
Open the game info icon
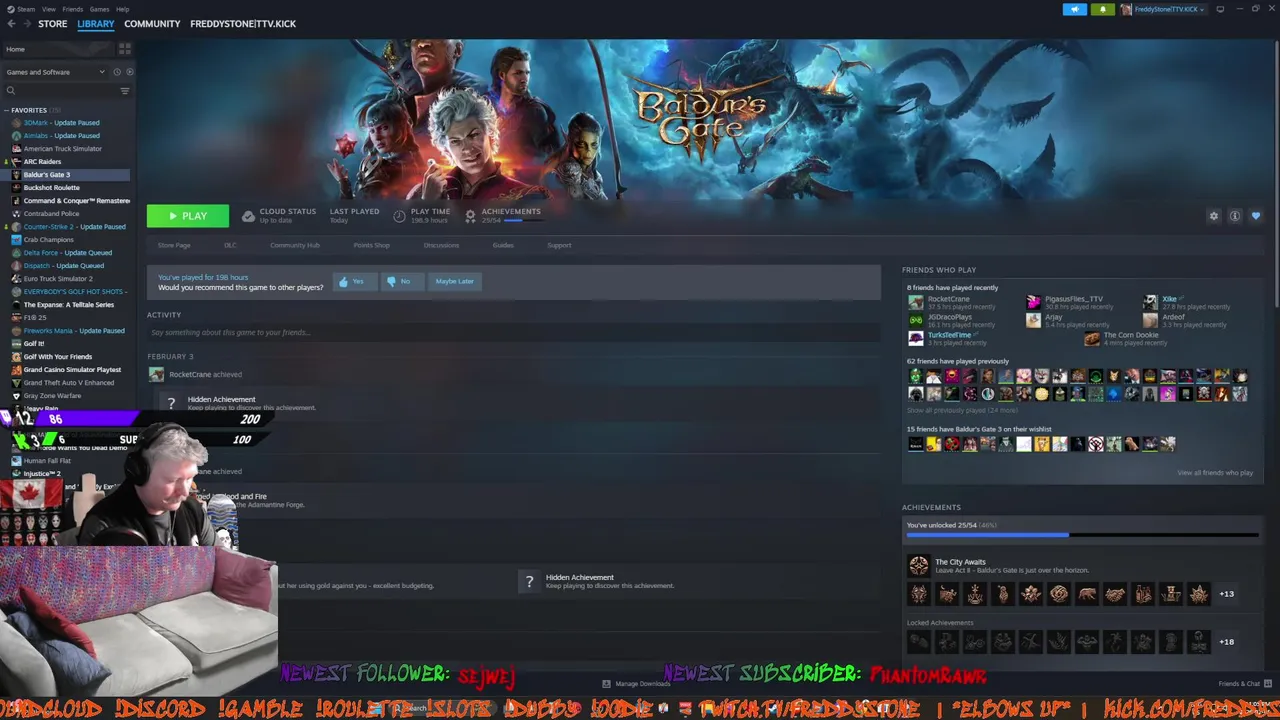click(x=1235, y=216)
